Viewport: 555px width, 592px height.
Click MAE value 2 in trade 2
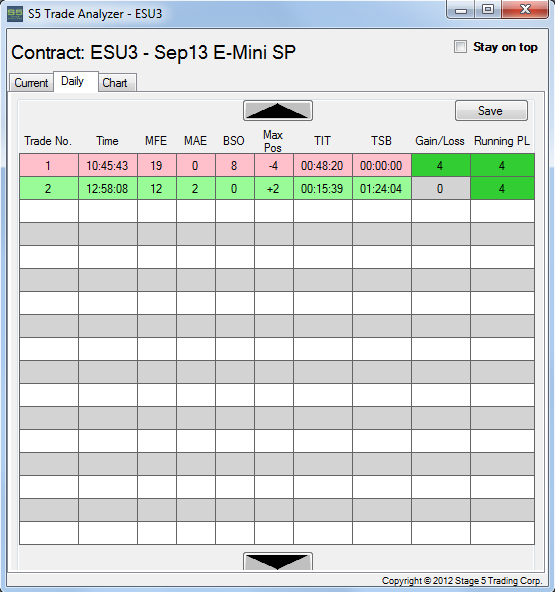[x=196, y=188]
